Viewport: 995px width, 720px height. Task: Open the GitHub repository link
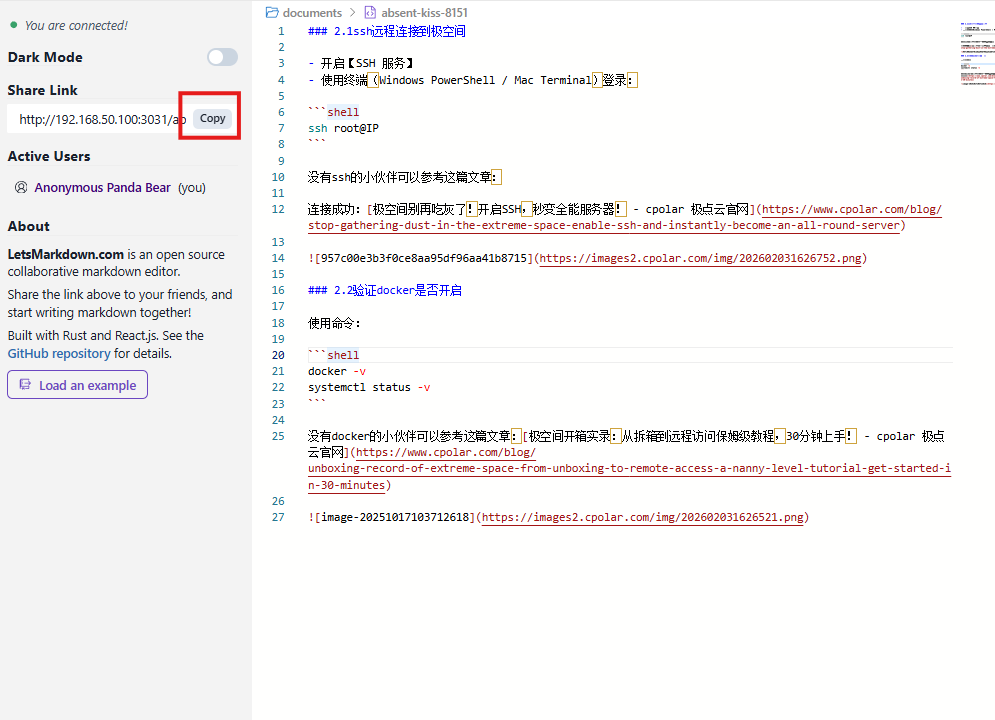point(59,353)
